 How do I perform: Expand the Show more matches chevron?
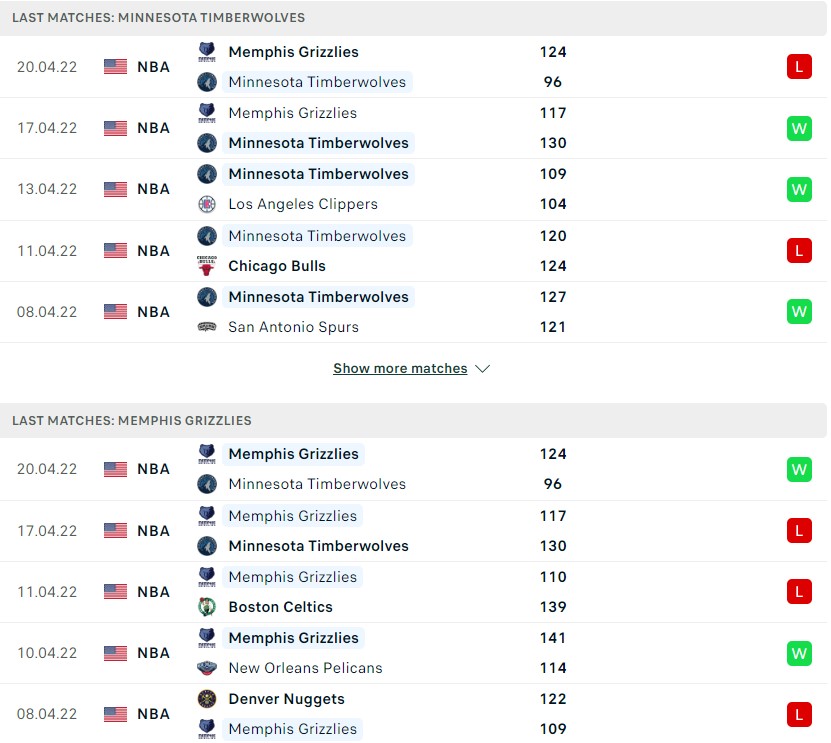pyautogui.click(x=483, y=368)
